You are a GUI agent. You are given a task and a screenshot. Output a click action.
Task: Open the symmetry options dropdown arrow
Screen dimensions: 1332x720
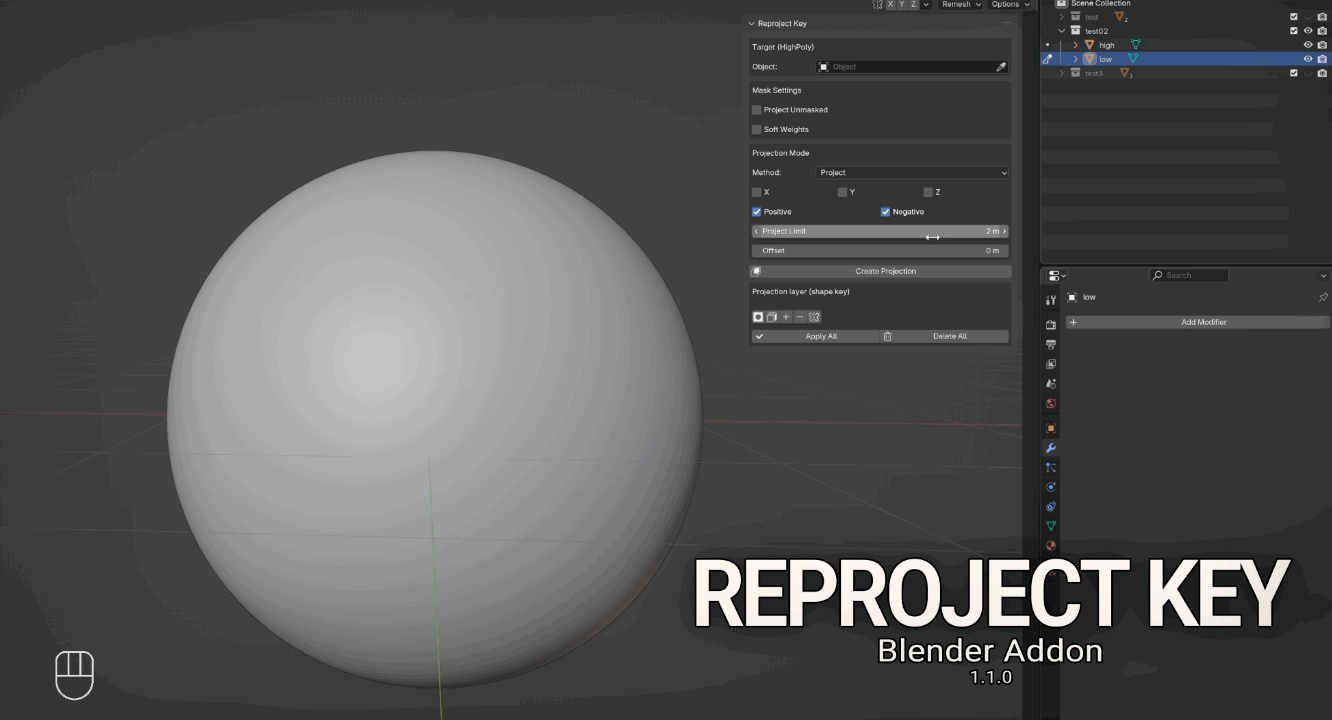[926, 5]
